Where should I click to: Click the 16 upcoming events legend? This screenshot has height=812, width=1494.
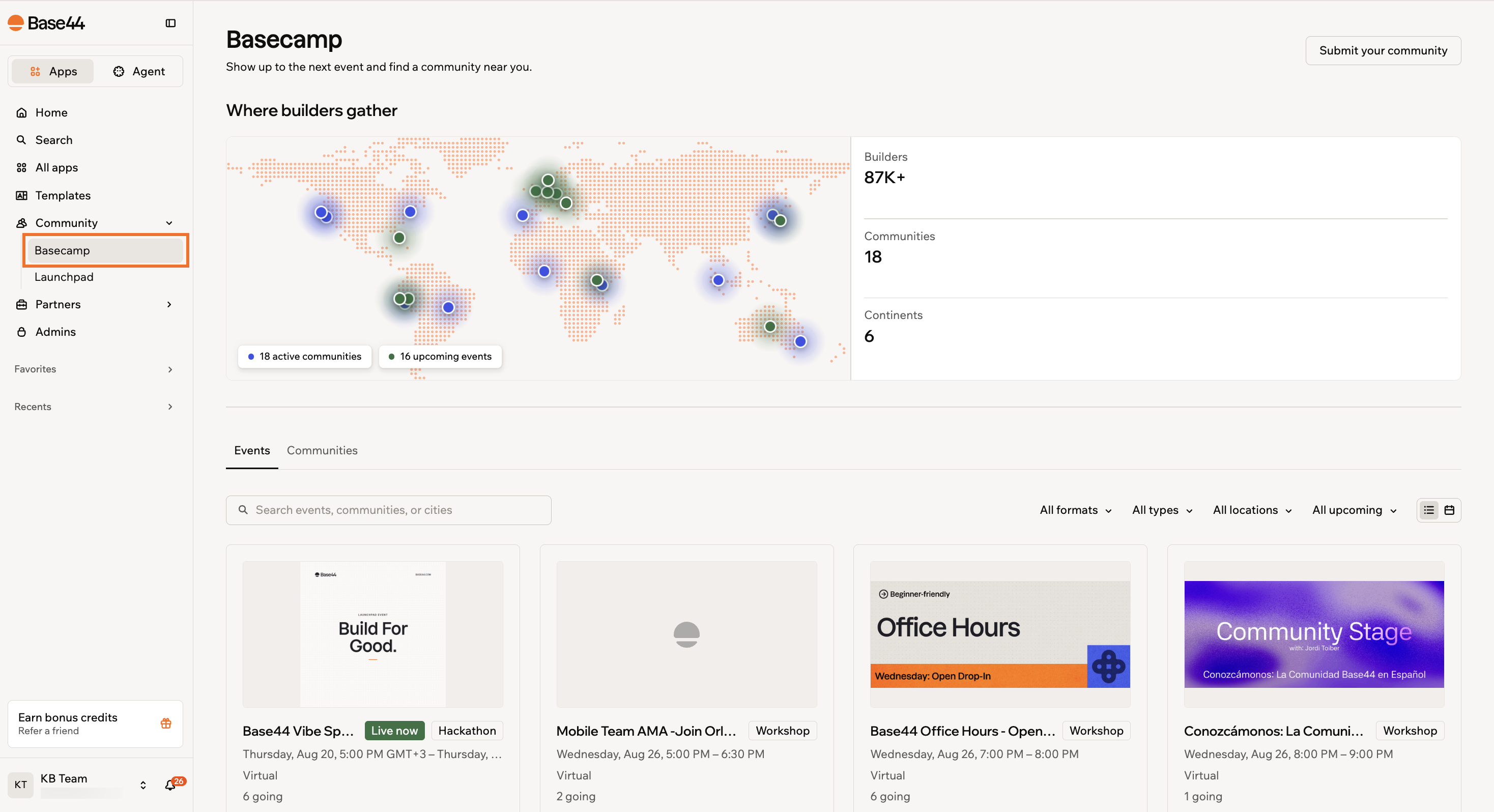[x=440, y=357]
